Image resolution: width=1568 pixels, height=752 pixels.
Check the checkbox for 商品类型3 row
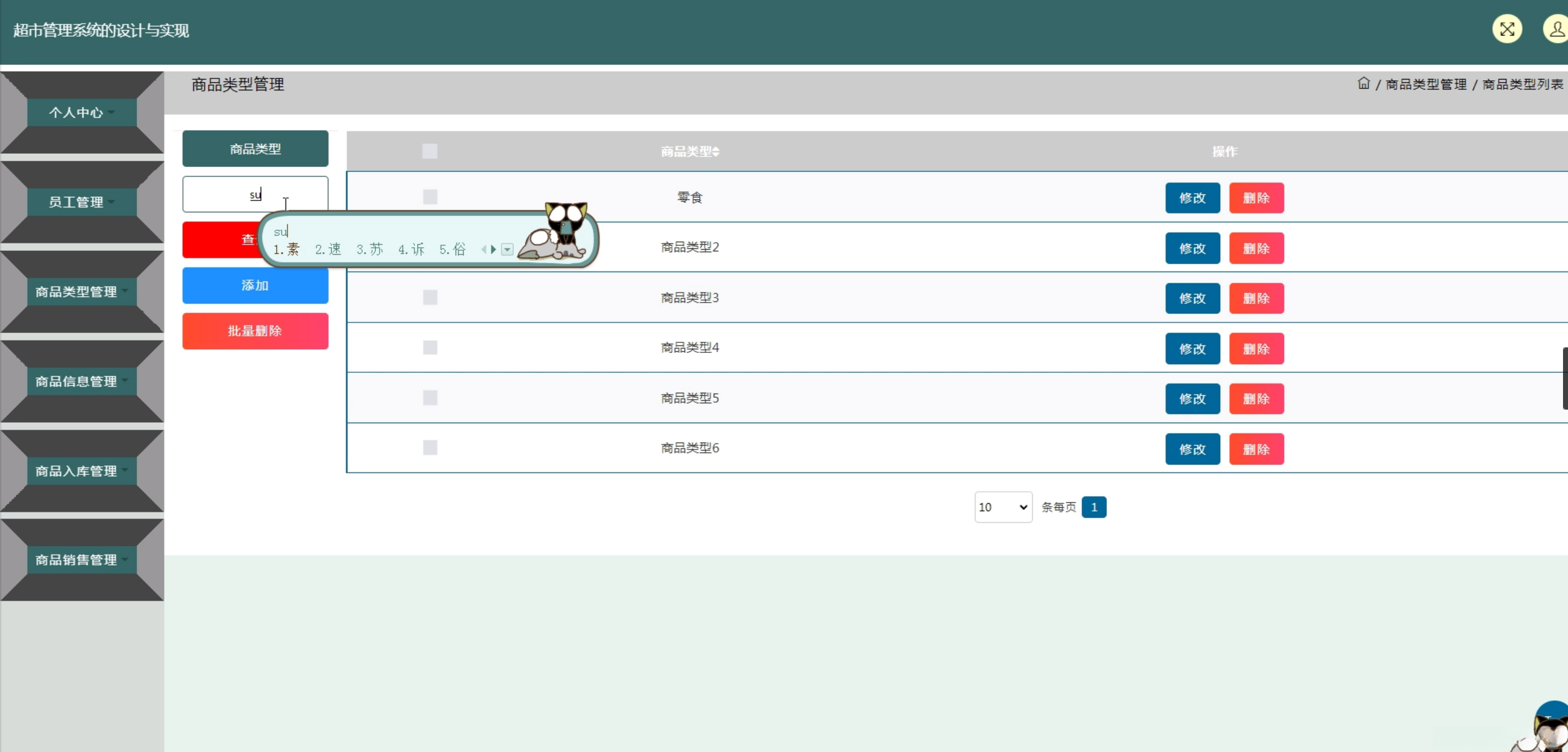click(430, 298)
